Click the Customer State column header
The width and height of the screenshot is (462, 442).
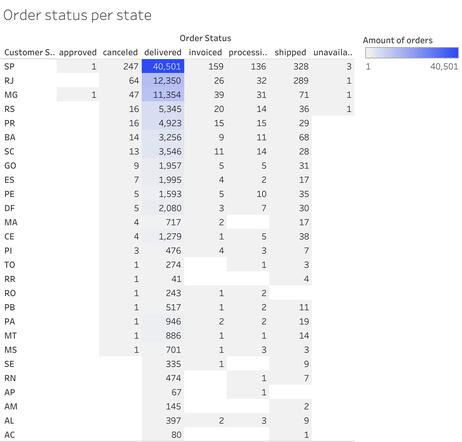pyautogui.click(x=29, y=52)
